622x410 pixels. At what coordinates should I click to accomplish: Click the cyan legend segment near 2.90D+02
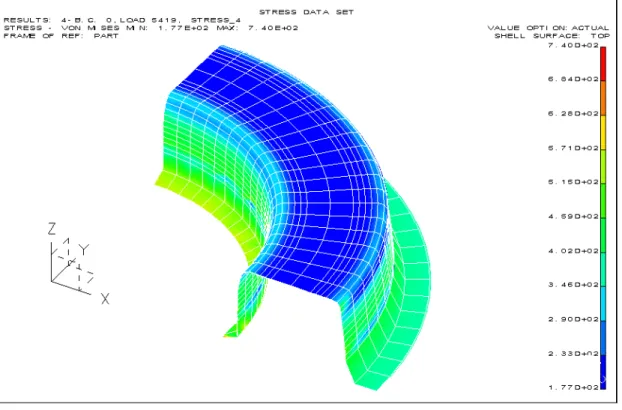[603, 303]
